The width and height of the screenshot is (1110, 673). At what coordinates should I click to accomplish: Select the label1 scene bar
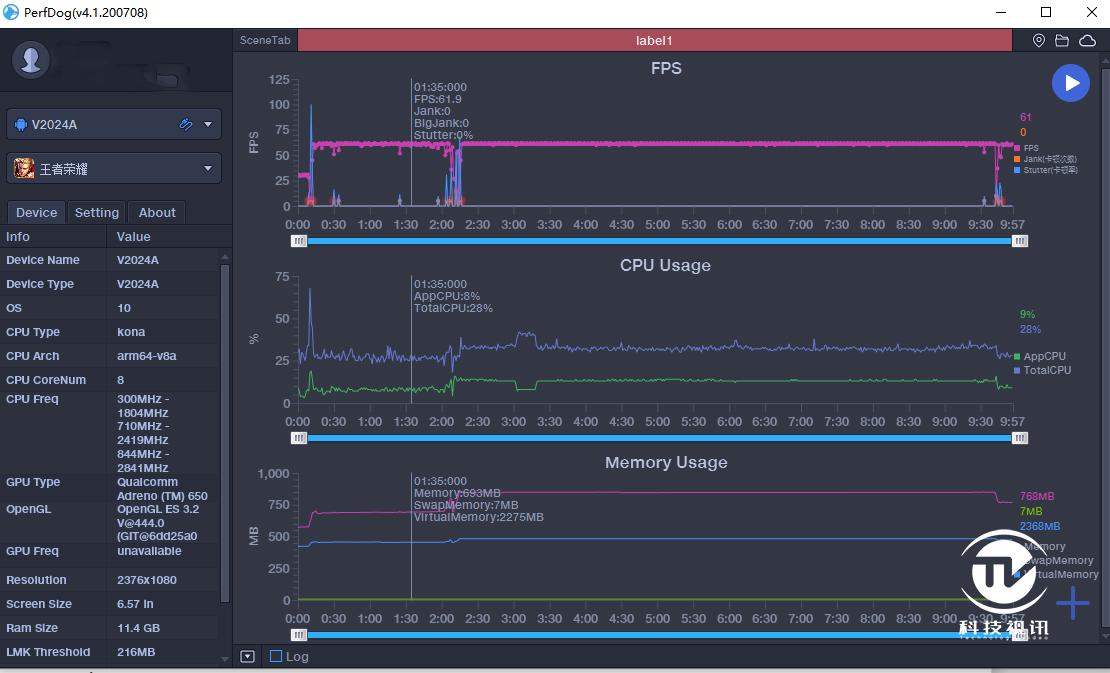tap(655, 41)
